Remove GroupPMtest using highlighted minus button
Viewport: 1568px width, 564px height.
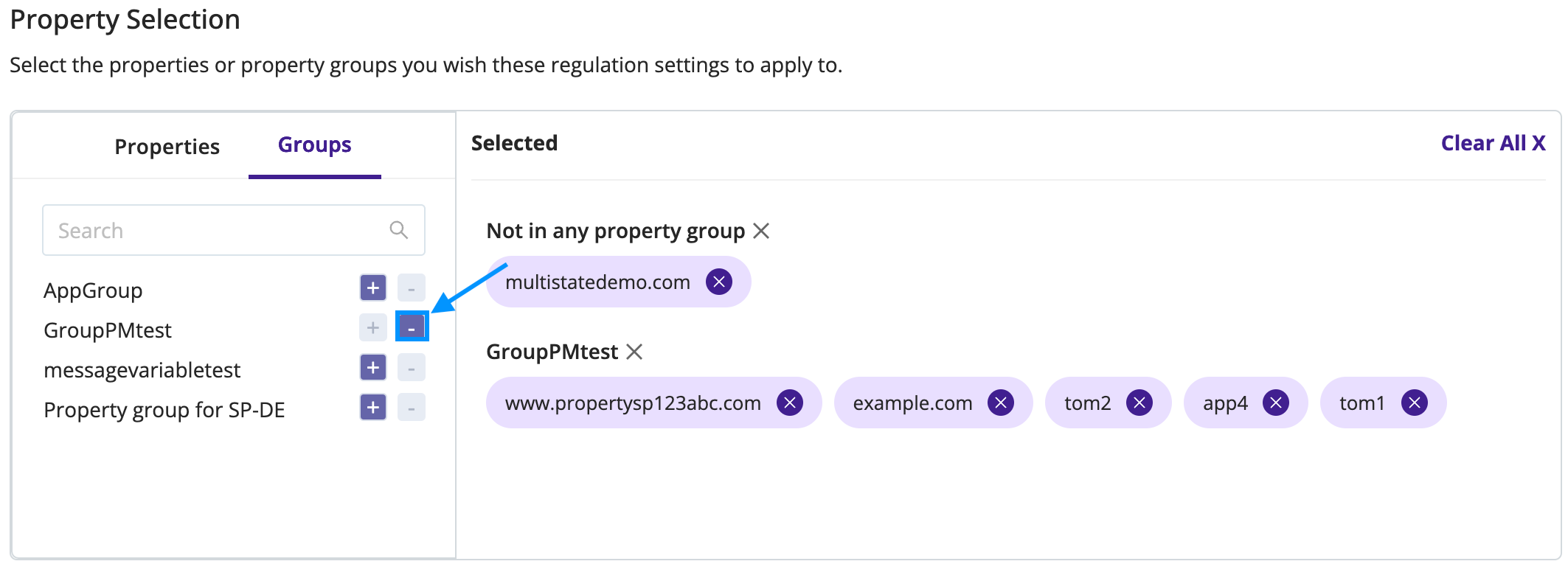(412, 327)
